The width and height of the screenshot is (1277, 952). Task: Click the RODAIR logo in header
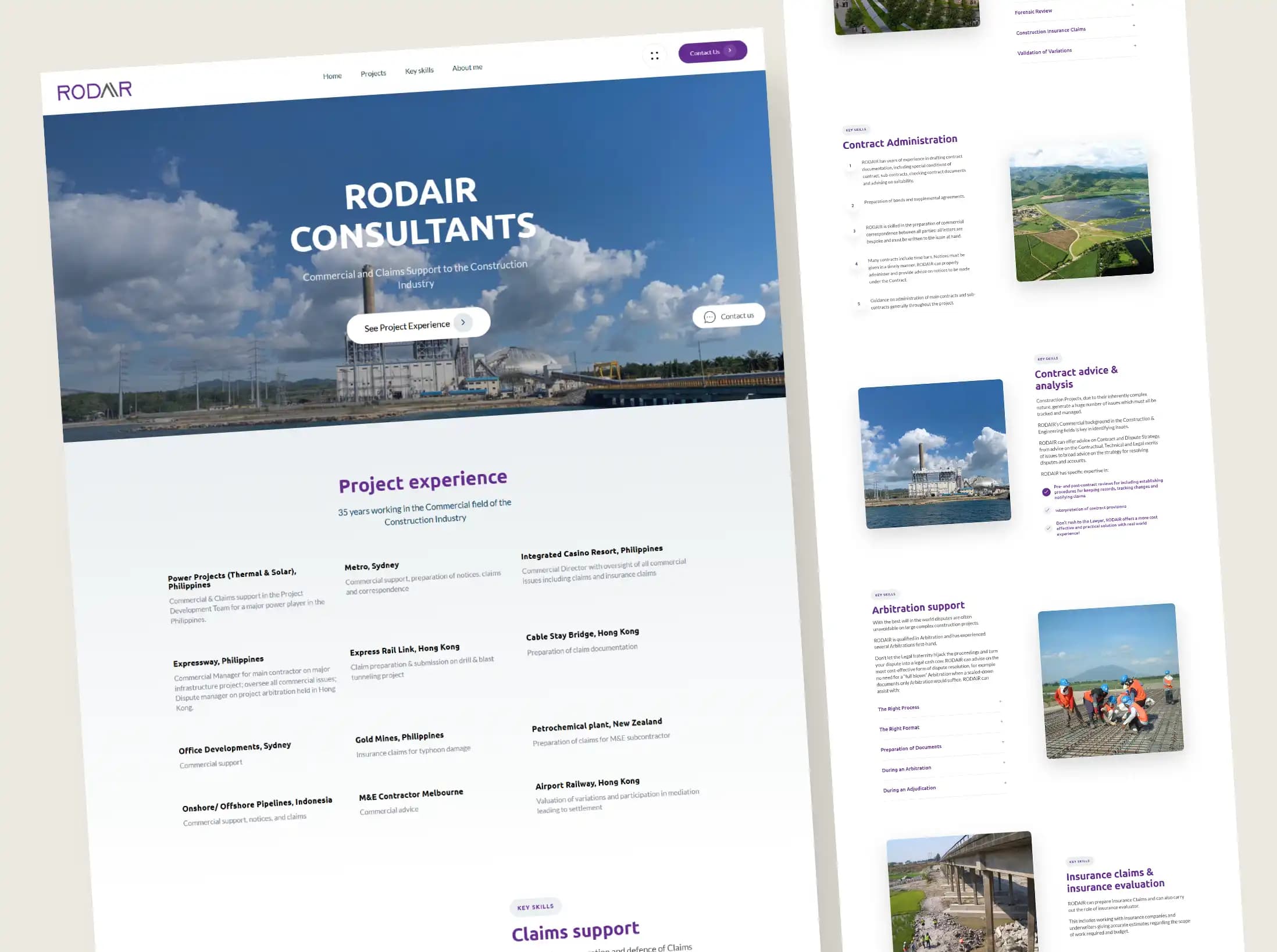point(94,90)
